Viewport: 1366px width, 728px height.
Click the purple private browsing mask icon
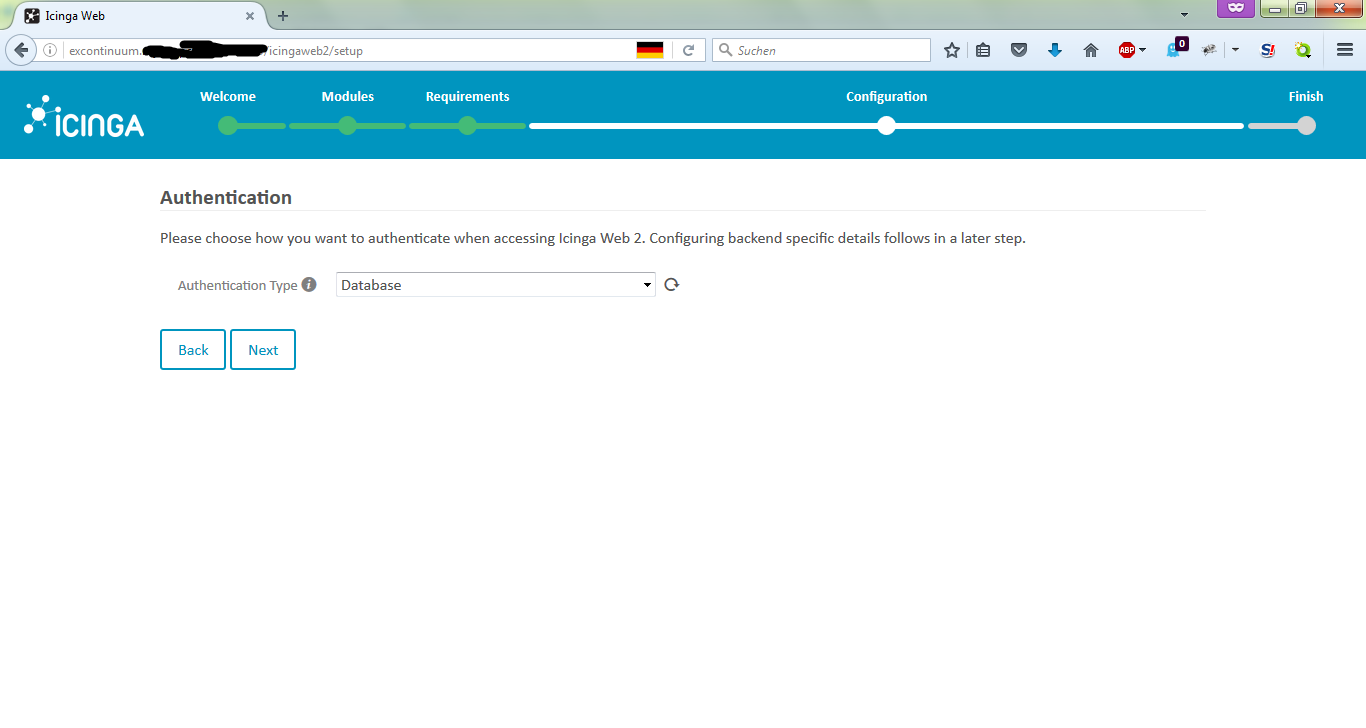click(1236, 8)
